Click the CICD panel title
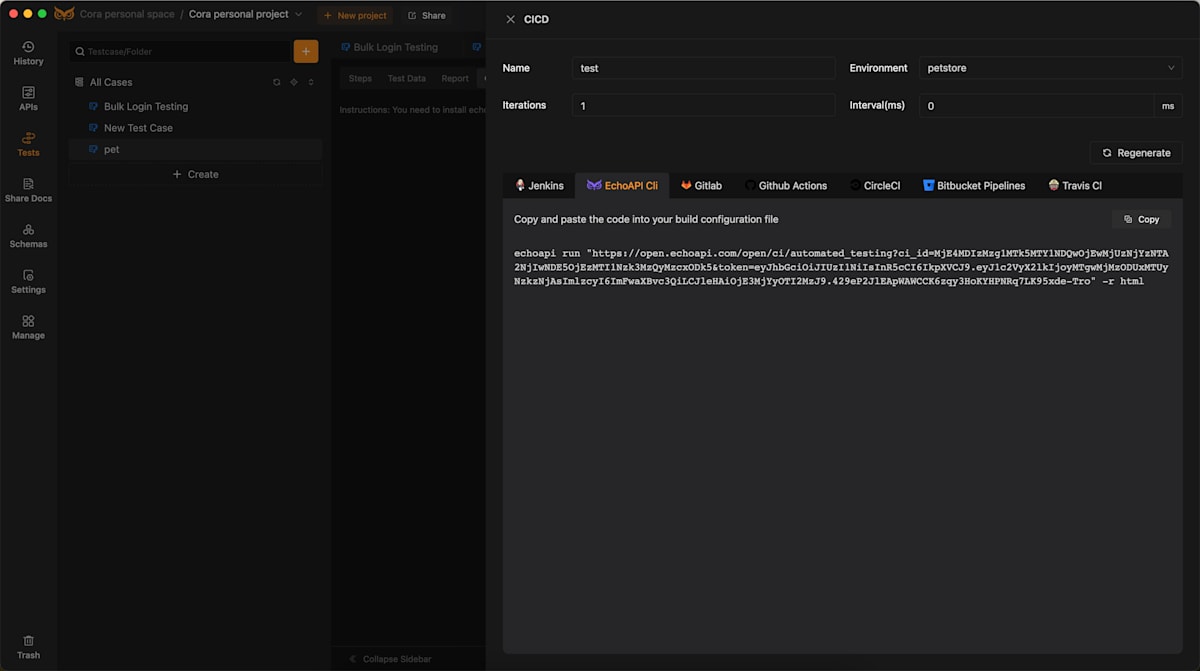Viewport: 1200px width, 671px height. (536, 19)
